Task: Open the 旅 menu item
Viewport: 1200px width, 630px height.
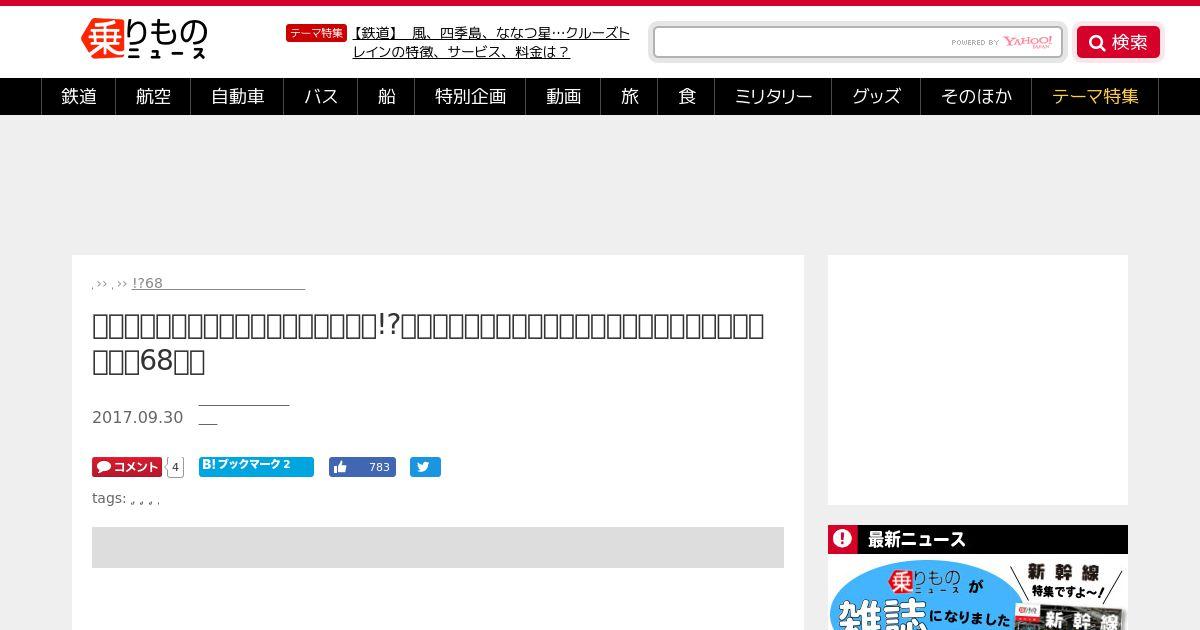Action: click(629, 96)
